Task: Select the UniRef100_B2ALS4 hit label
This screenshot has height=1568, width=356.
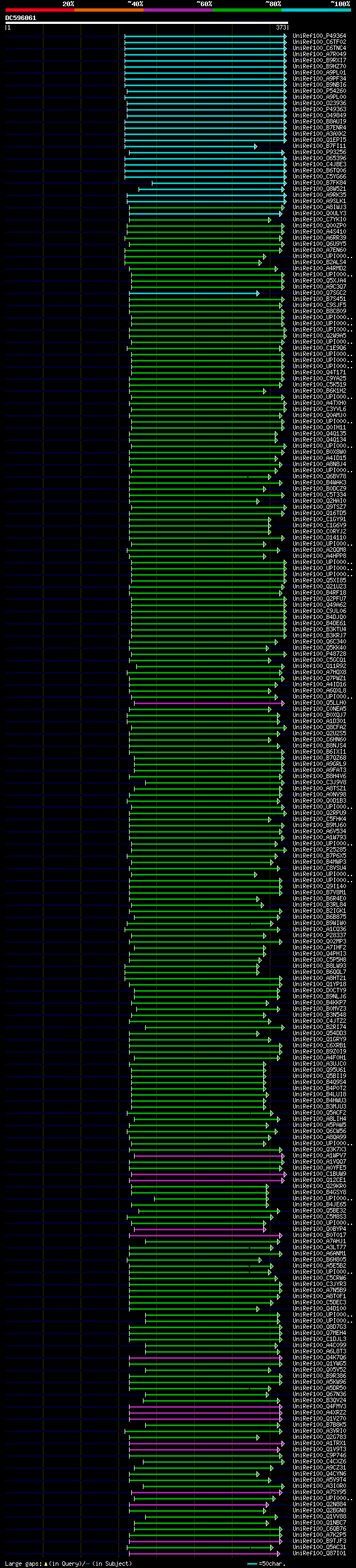Action: tap(319, 263)
